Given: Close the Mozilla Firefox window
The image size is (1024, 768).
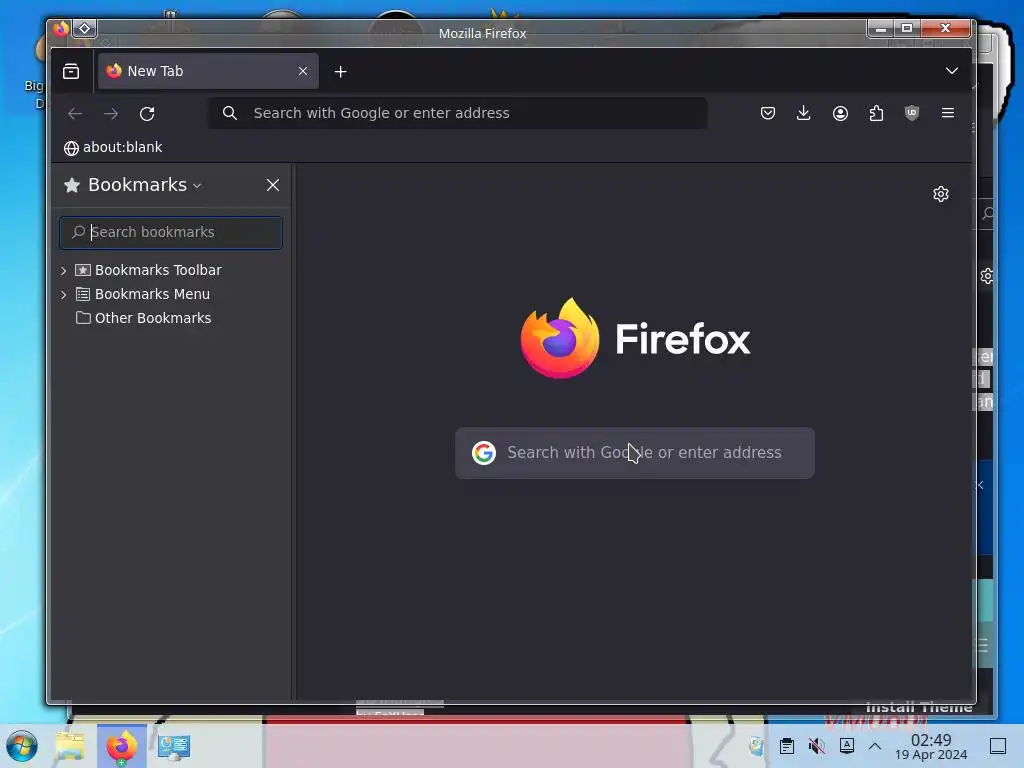Looking at the screenshot, I should tap(946, 29).
